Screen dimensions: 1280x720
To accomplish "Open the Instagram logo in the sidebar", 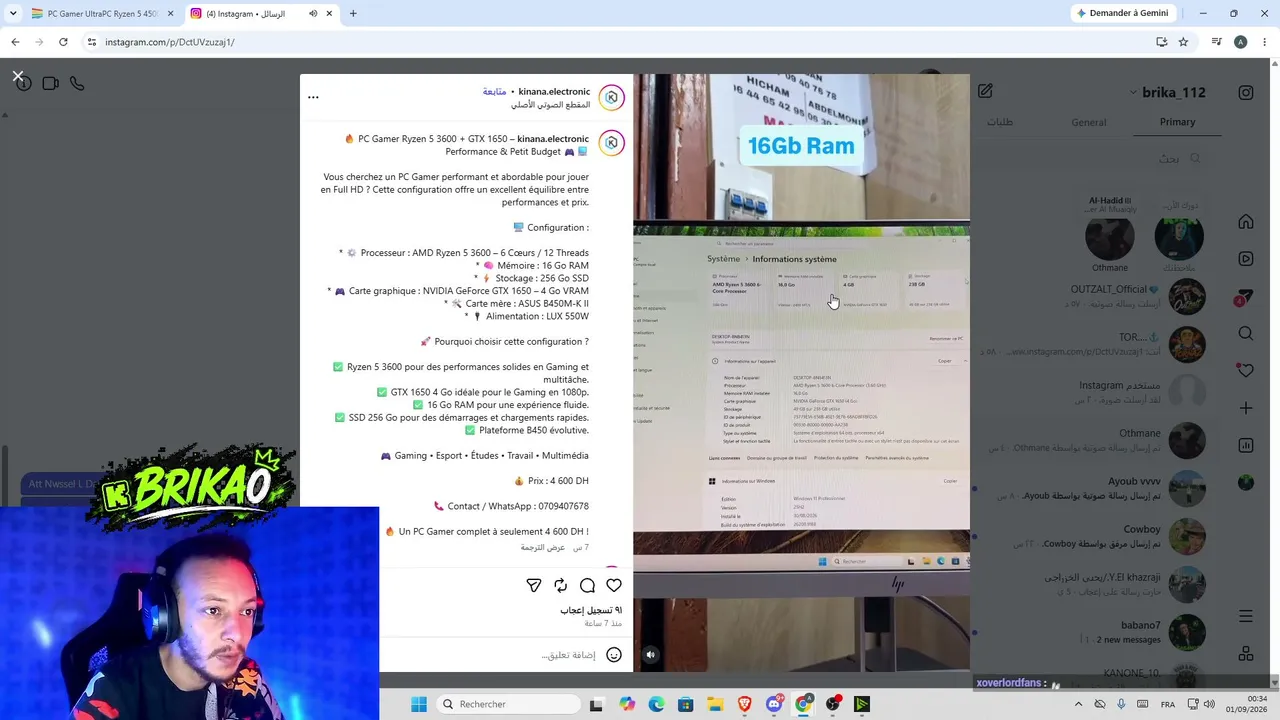I will (1246, 93).
